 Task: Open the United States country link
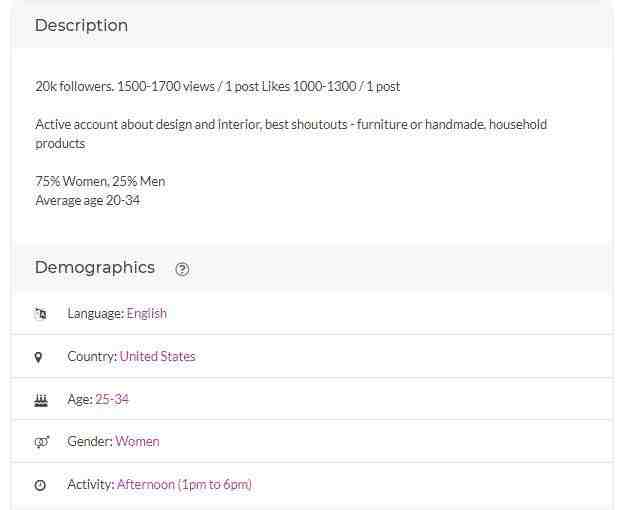(x=158, y=356)
